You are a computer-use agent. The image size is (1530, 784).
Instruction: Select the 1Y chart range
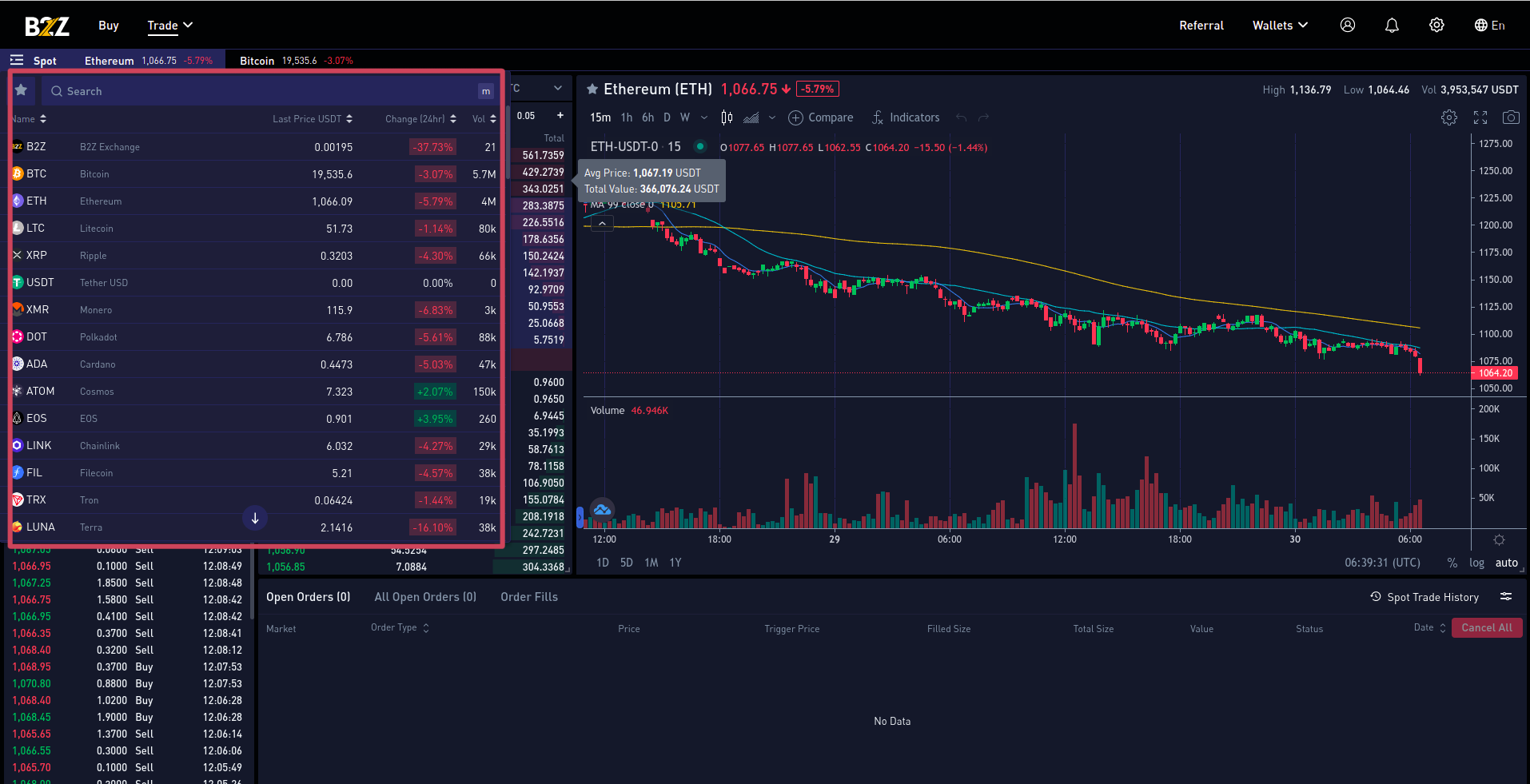[675, 563]
